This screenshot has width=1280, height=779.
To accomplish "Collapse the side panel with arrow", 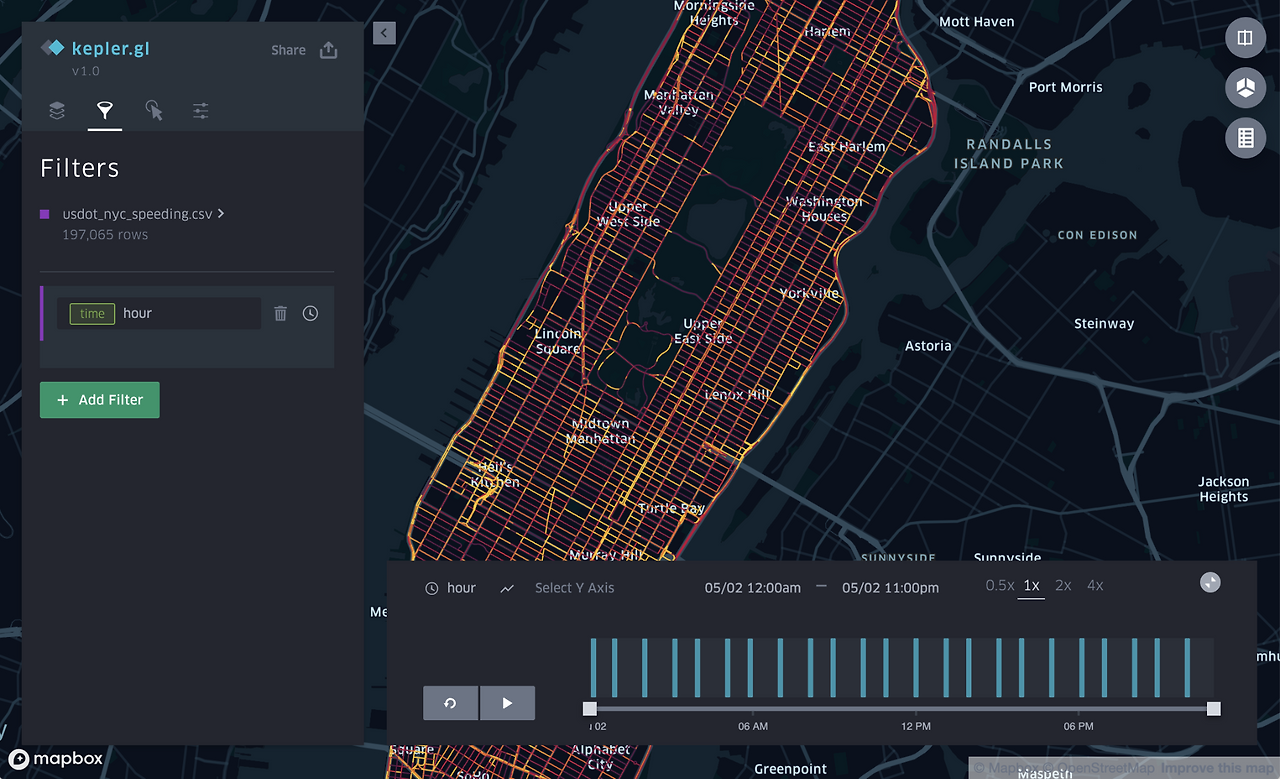I will (384, 33).
